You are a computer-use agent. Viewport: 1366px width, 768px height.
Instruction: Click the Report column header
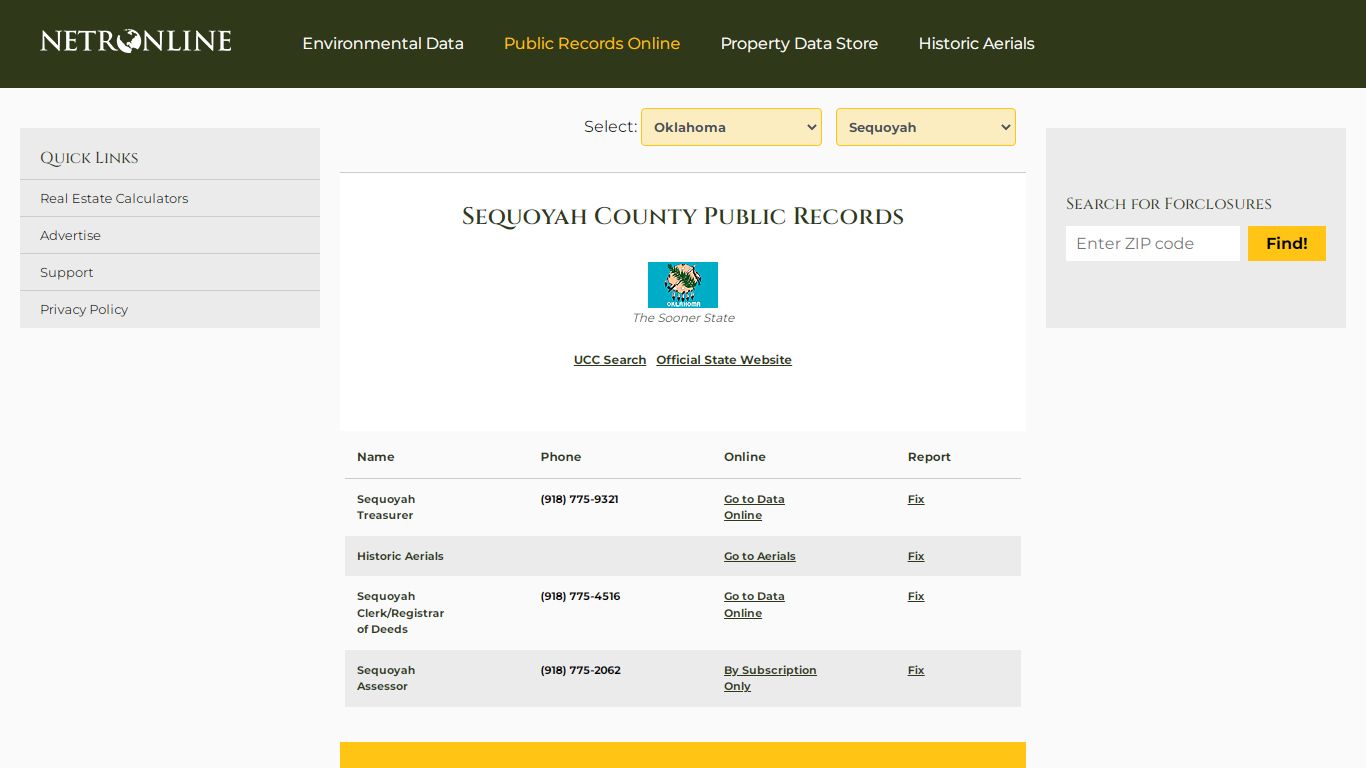929,457
